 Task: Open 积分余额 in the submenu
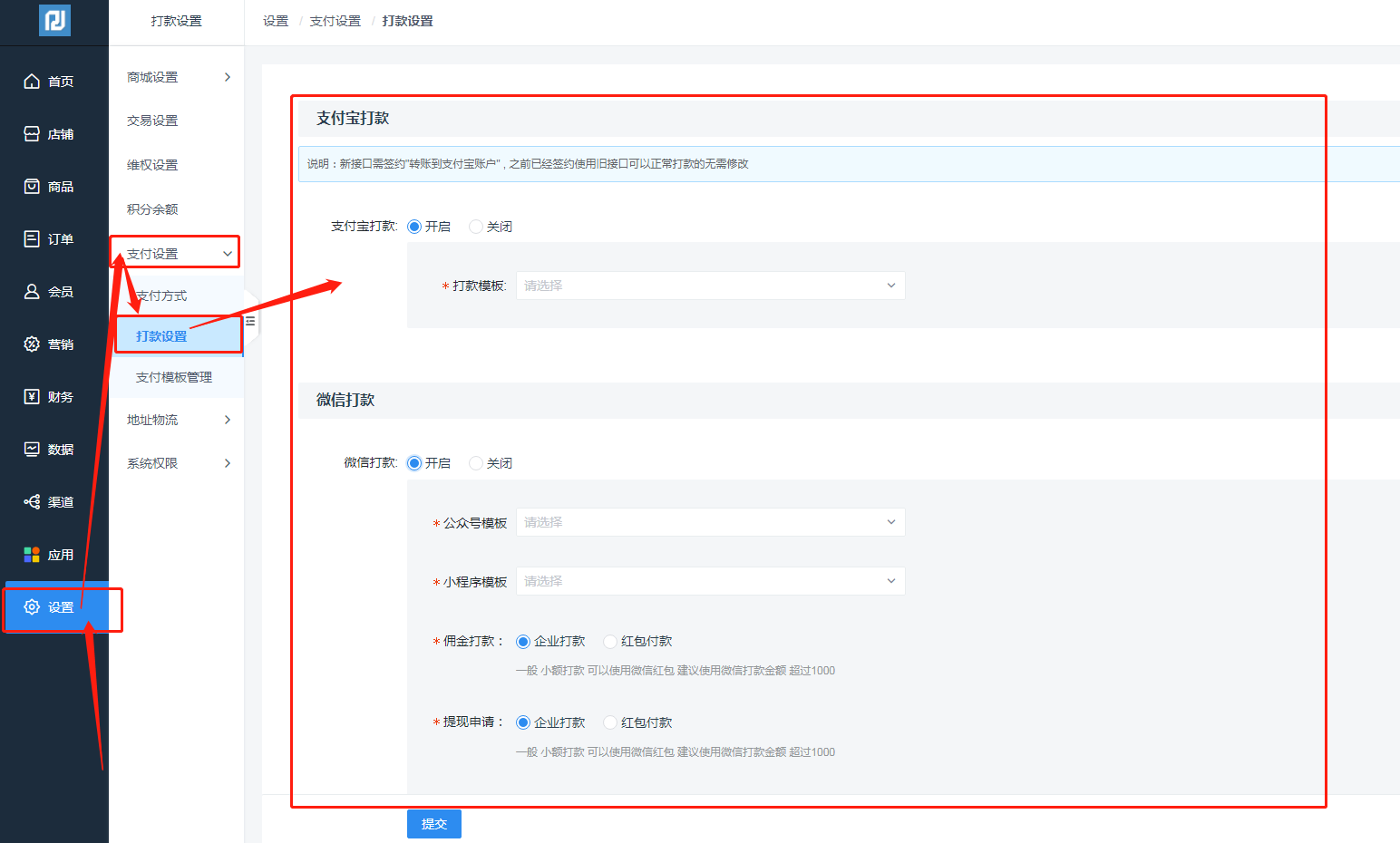click(x=152, y=209)
